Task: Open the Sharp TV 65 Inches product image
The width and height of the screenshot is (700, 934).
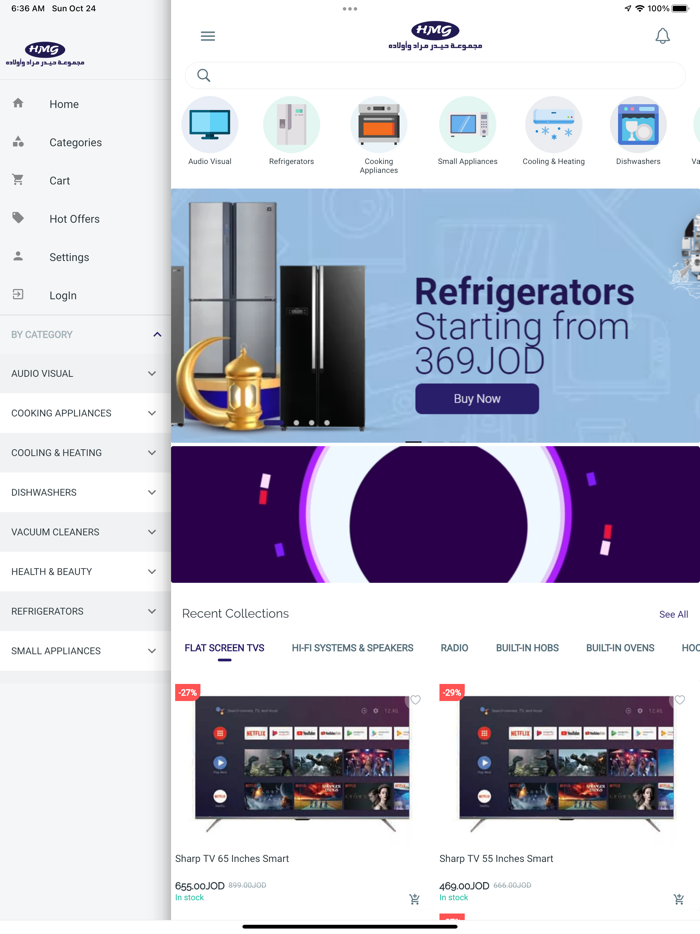Action: point(302,764)
